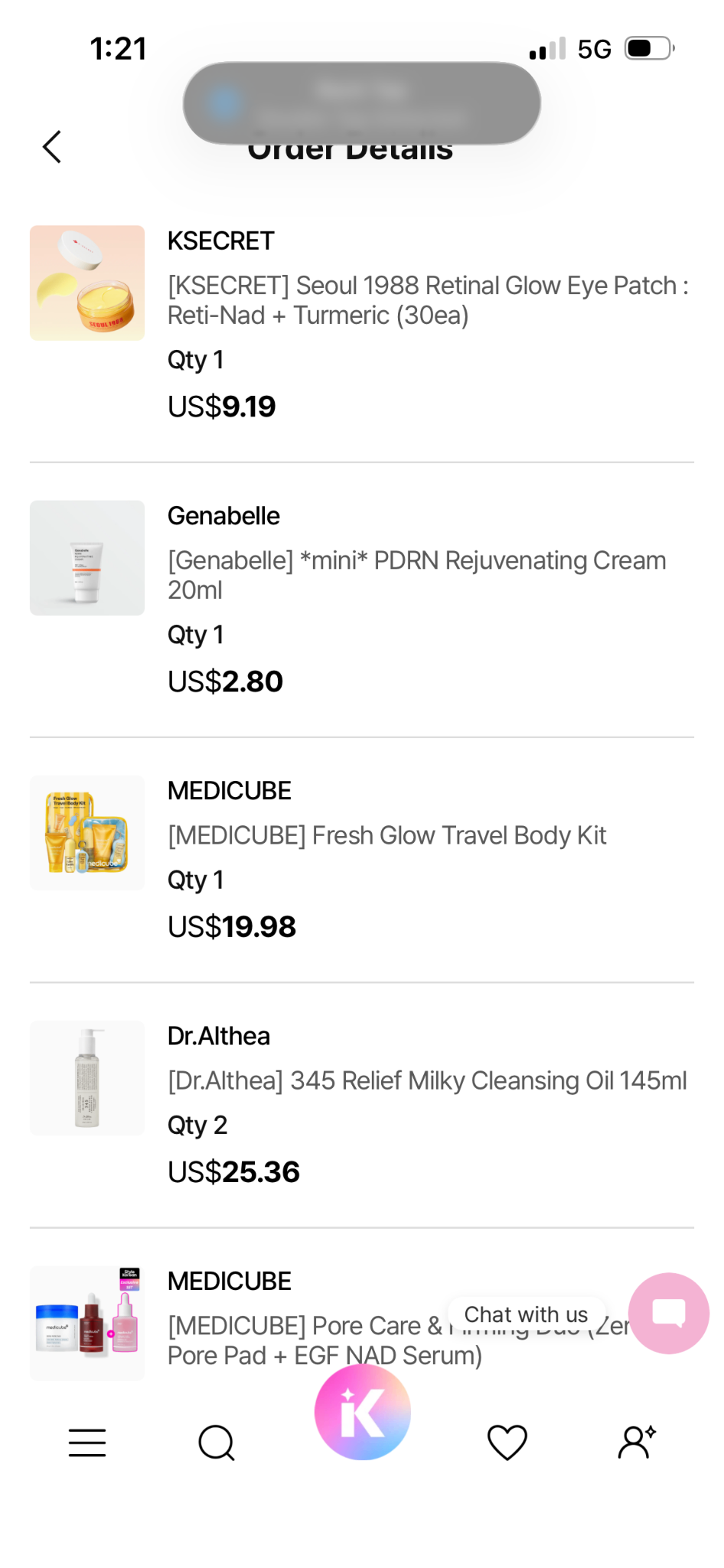This screenshot has width=724, height=1568.
Task: Open the search magnifier icon
Action: click(x=217, y=1442)
